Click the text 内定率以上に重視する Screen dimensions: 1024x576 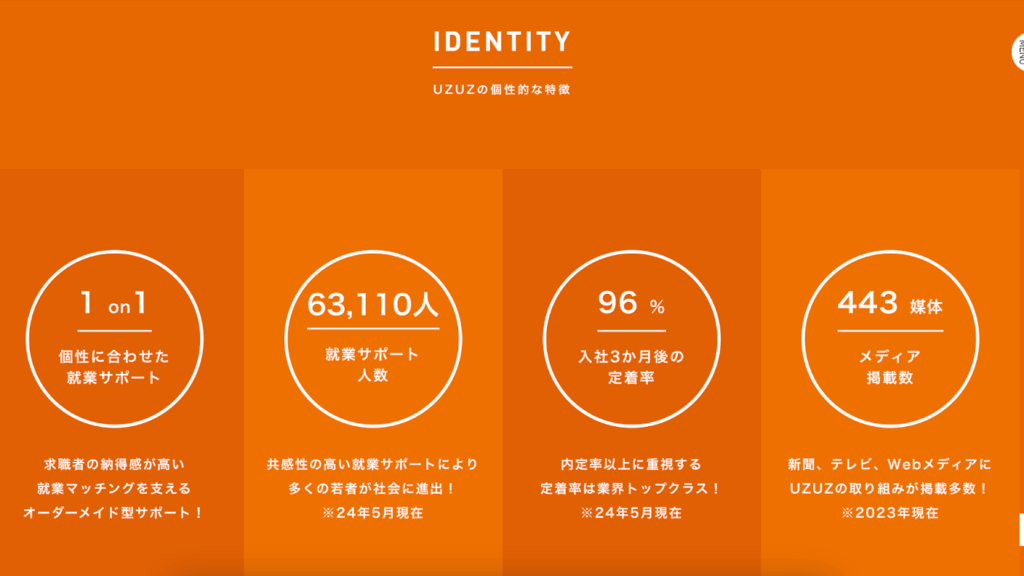point(632,464)
